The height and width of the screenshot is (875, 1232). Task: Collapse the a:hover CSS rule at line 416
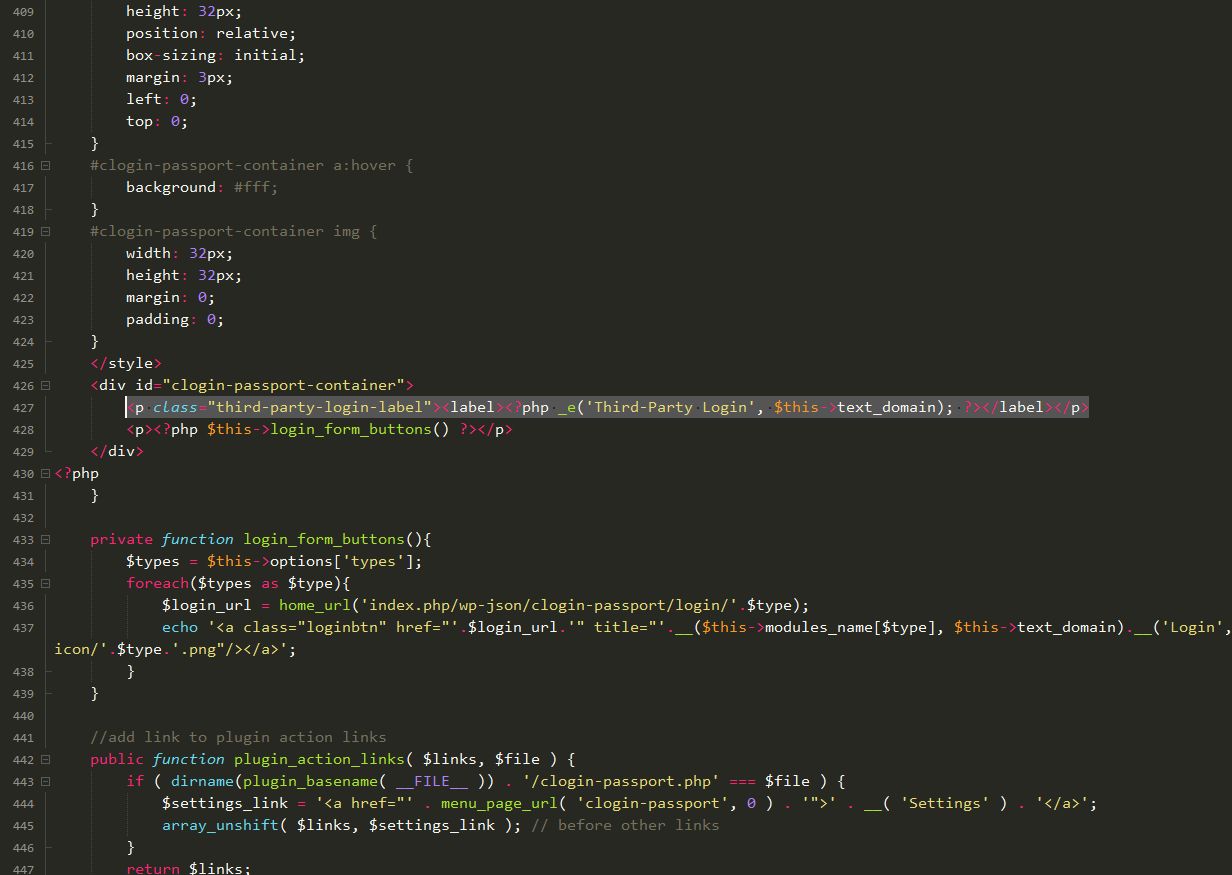pos(46,166)
